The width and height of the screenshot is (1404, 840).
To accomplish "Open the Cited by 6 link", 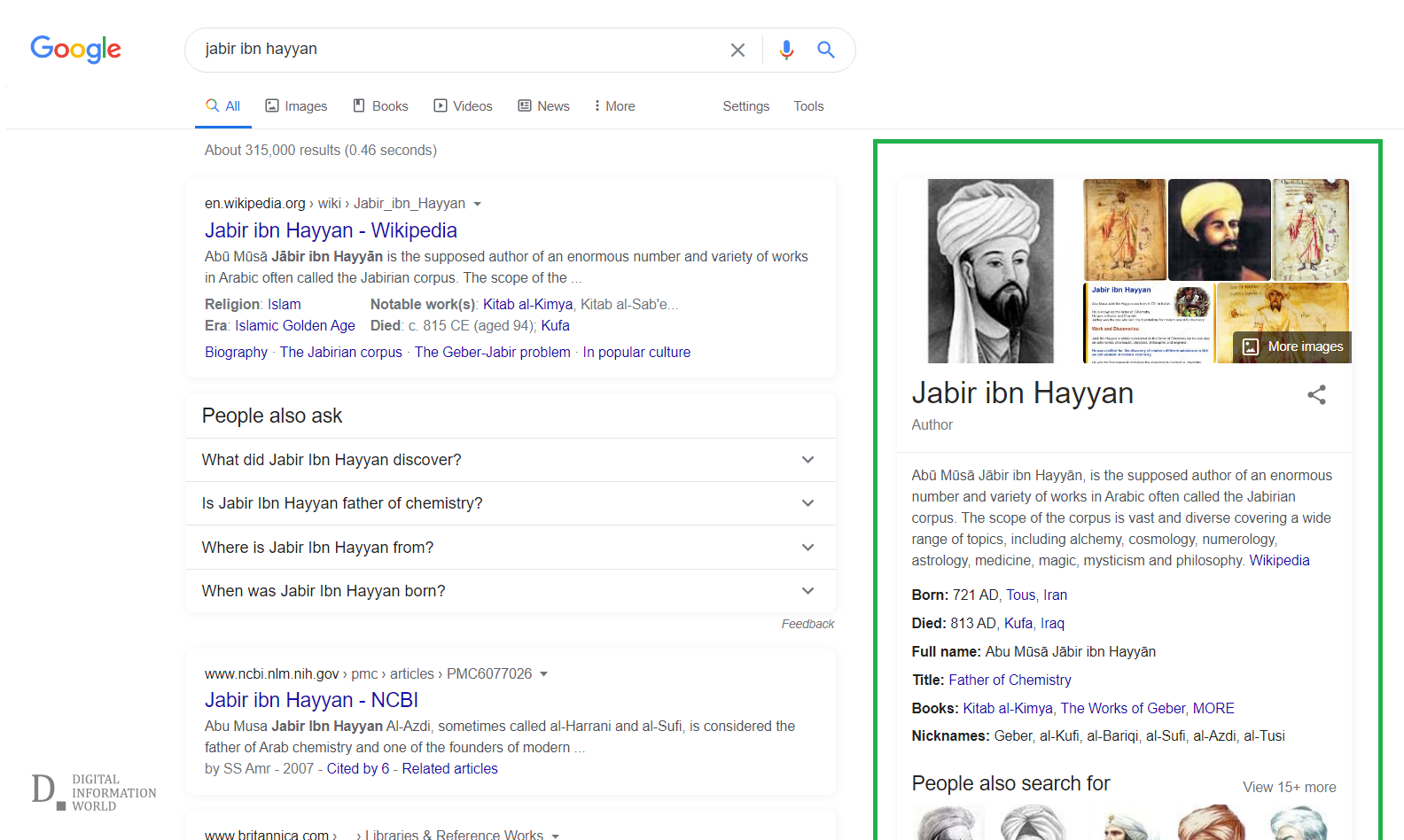I will (x=358, y=769).
